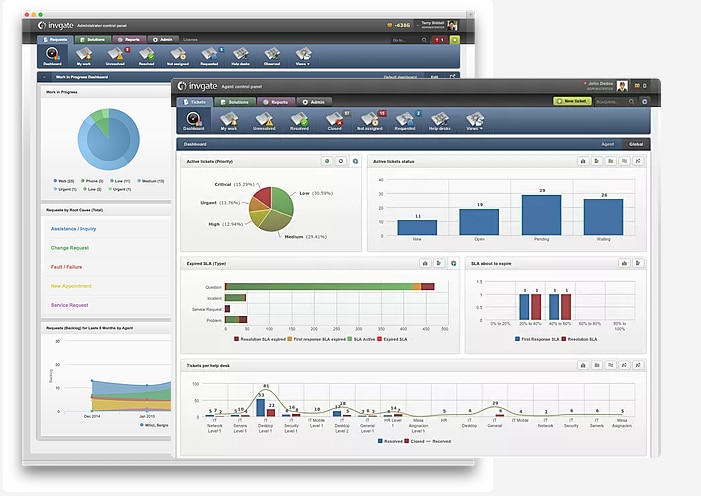
Task: Open Change Request root cause link
Action: [x=70, y=248]
